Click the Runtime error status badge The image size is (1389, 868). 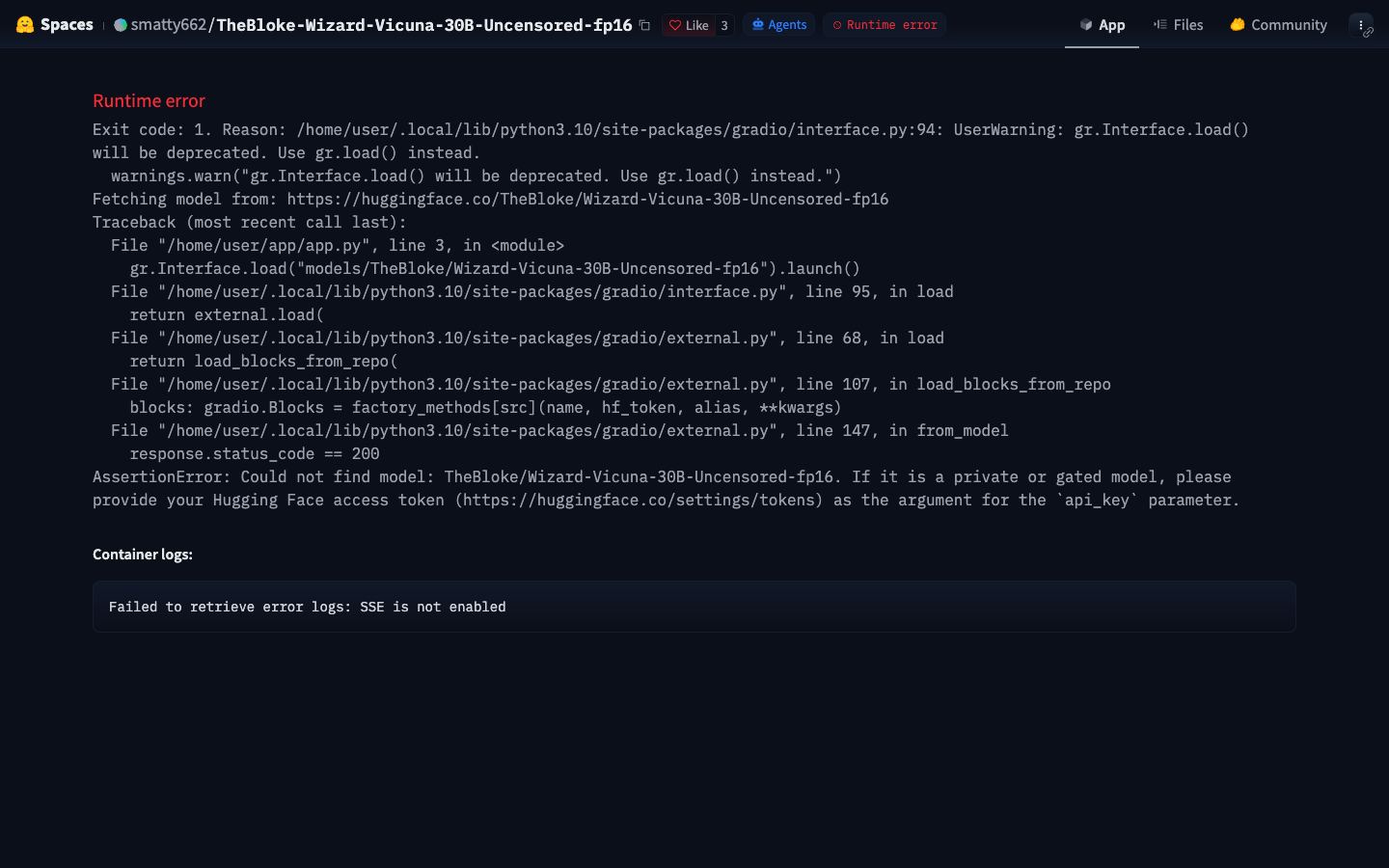(x=885, y=25)
